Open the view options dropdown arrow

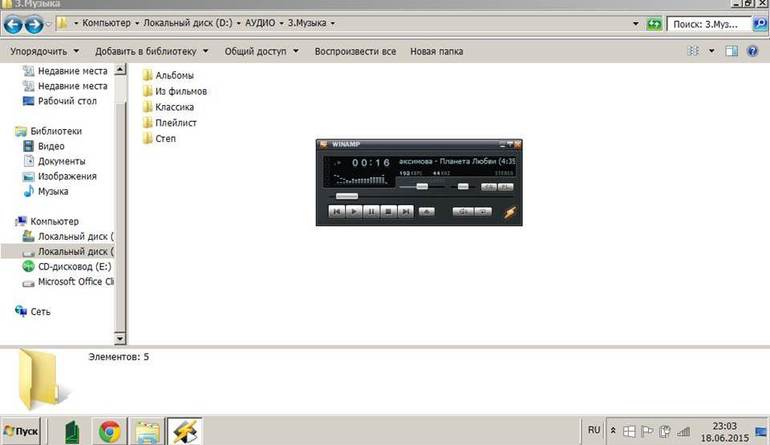711,51
